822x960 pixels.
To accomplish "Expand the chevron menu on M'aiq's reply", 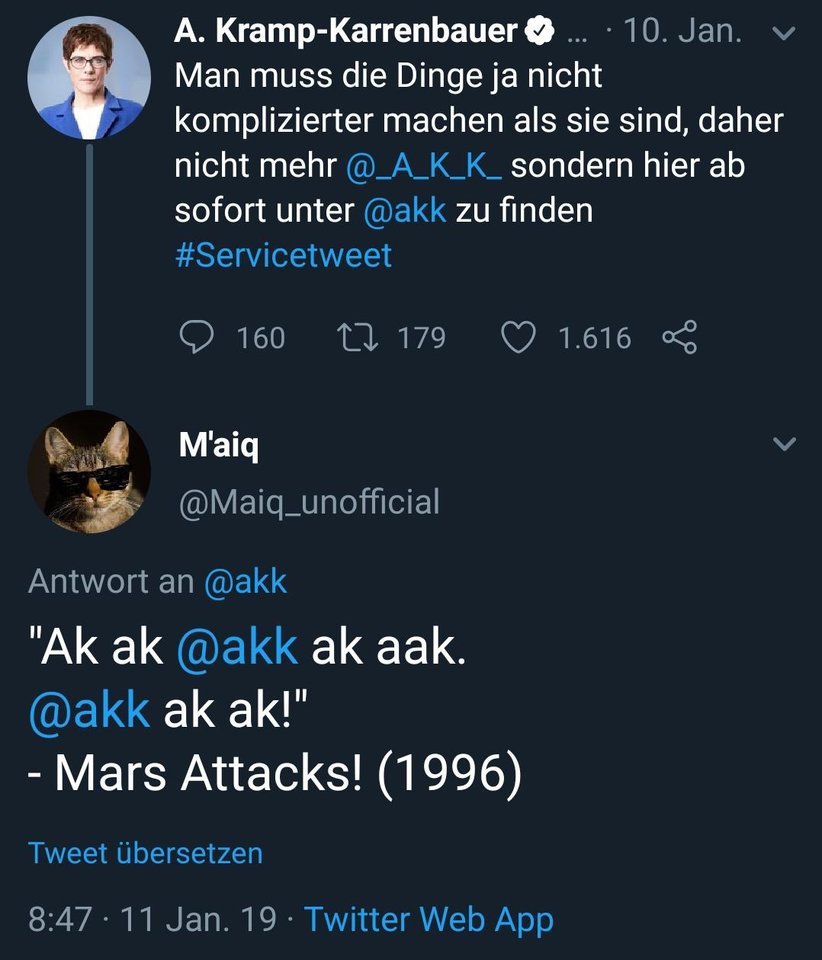I will point(785,444).
